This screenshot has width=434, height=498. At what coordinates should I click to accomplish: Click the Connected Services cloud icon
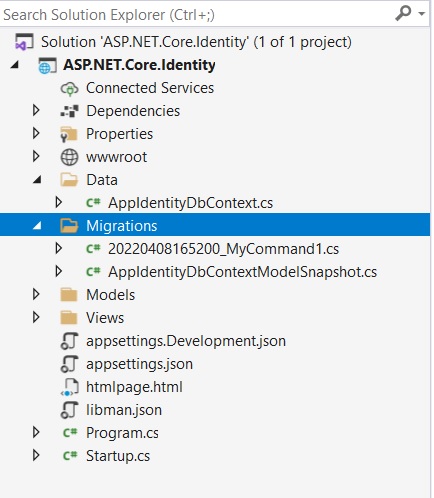[69, 88]
